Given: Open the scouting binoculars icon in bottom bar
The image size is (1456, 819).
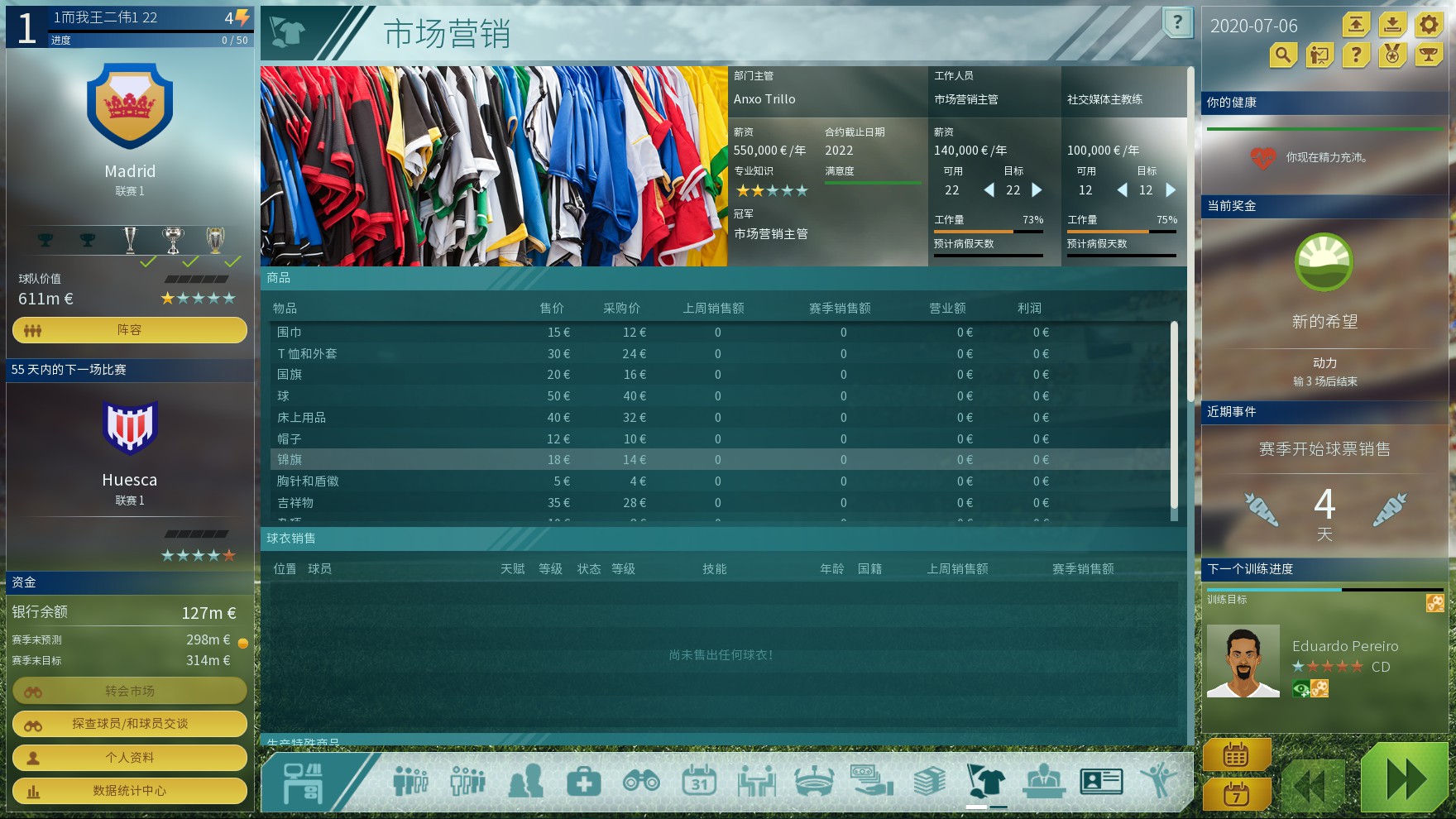Looking at the screenshot, I should [x=641, y=780].
